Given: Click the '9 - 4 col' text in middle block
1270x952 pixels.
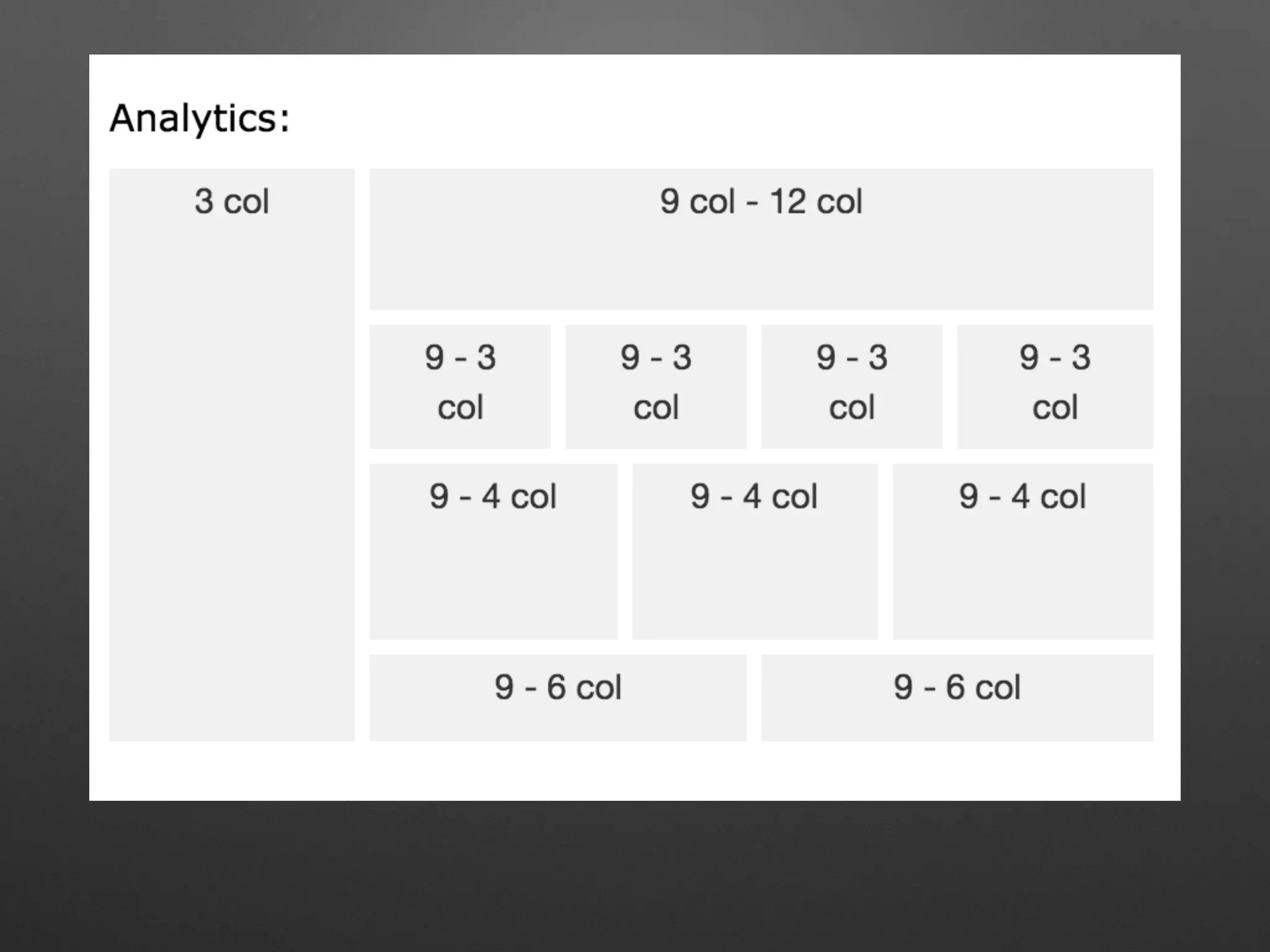Looking at the screenshot, I should click(x=754, y=496).
